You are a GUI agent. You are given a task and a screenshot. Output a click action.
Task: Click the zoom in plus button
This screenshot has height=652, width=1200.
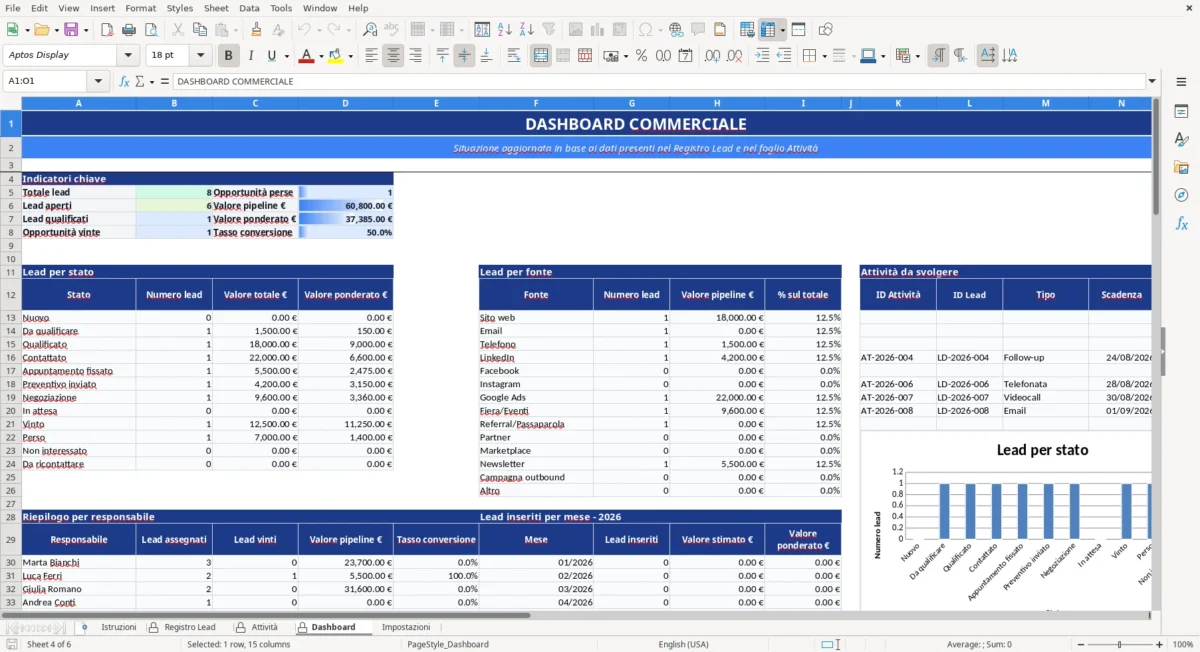tap(1159, 645)
